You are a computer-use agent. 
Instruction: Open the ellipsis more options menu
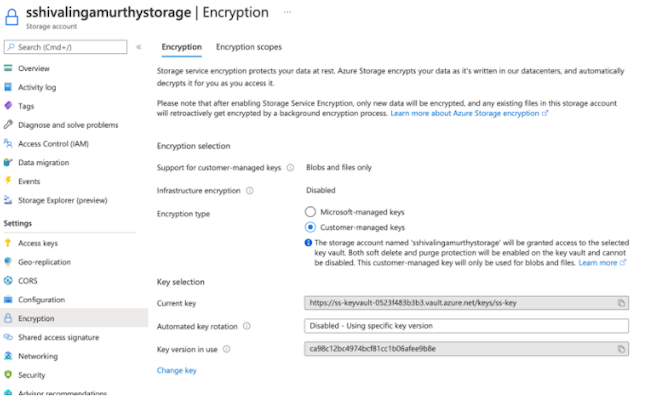pyautogui.click(x=287, y=12)
